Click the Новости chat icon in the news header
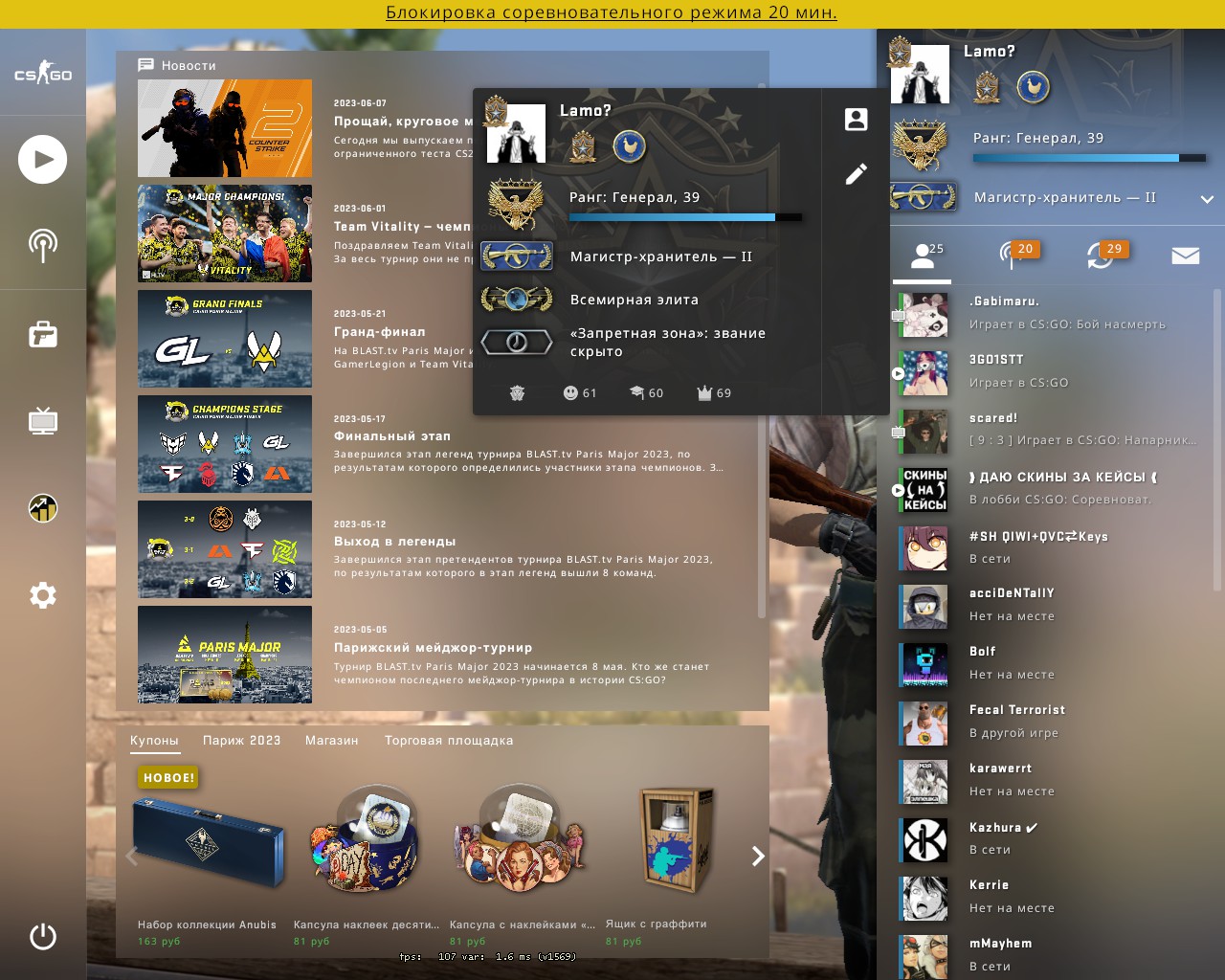 (145, 65)
